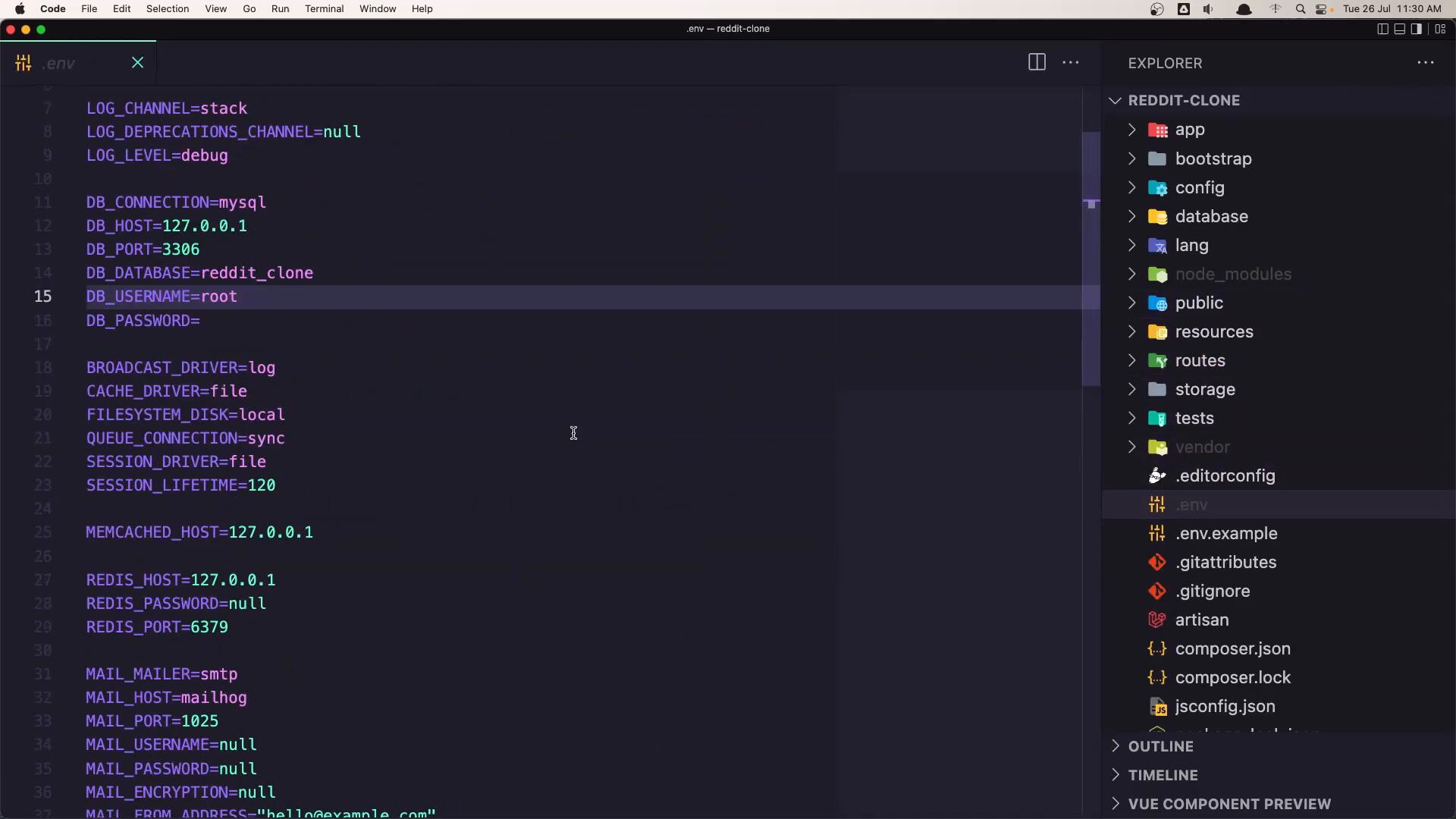Open the .gitignore file

pos(1212,591)
